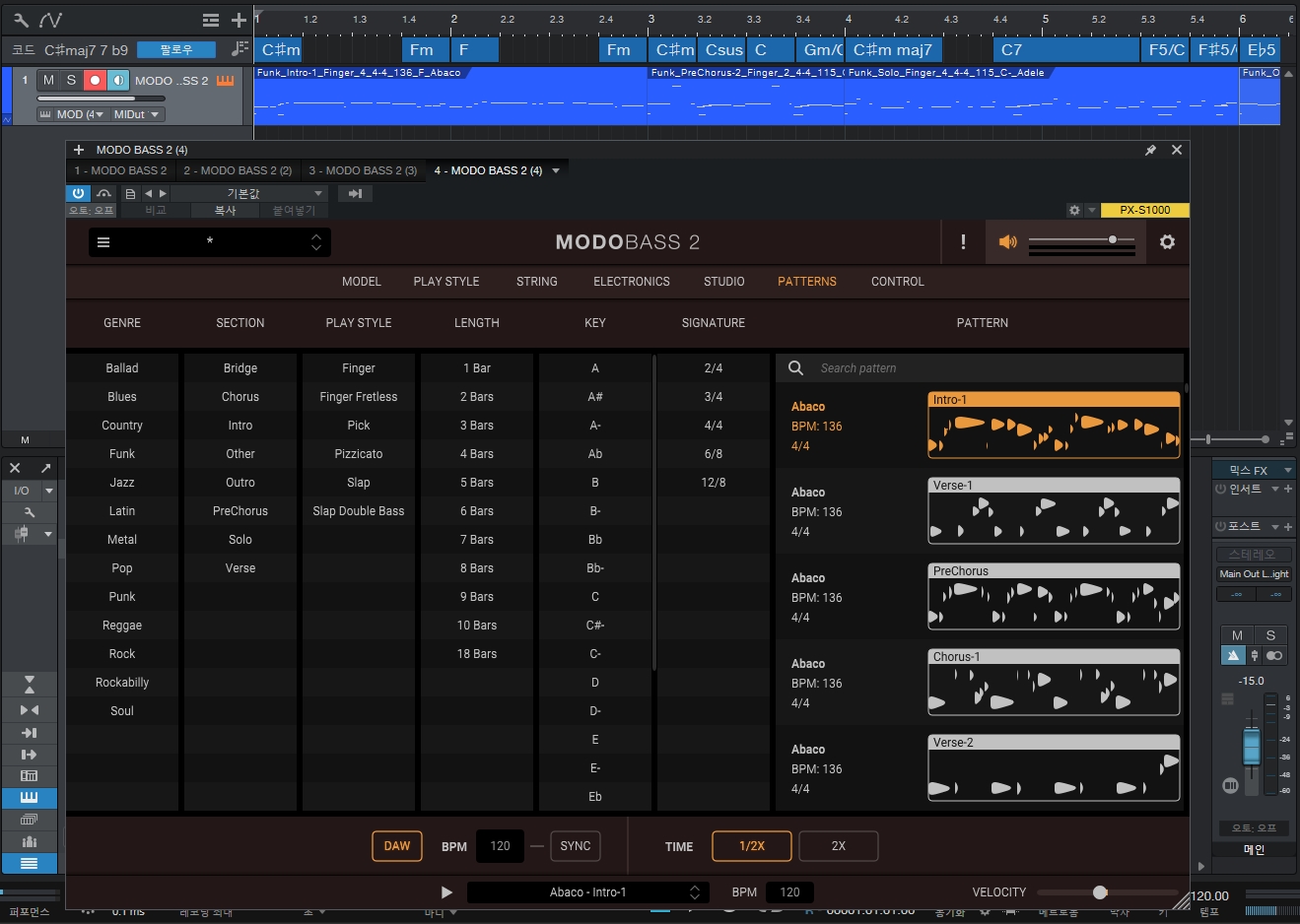Screen dimensions: 1300x924
Task: Click the exclamation alert icon in MODO BASS
Action: (x=963, y=241)
